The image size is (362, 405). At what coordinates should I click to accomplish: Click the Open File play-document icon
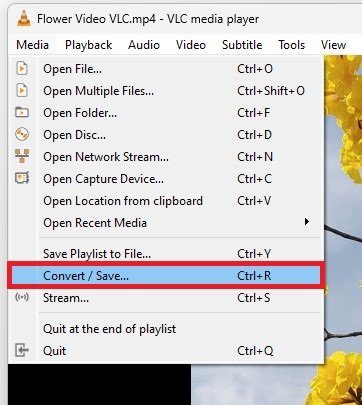point(22,69)
